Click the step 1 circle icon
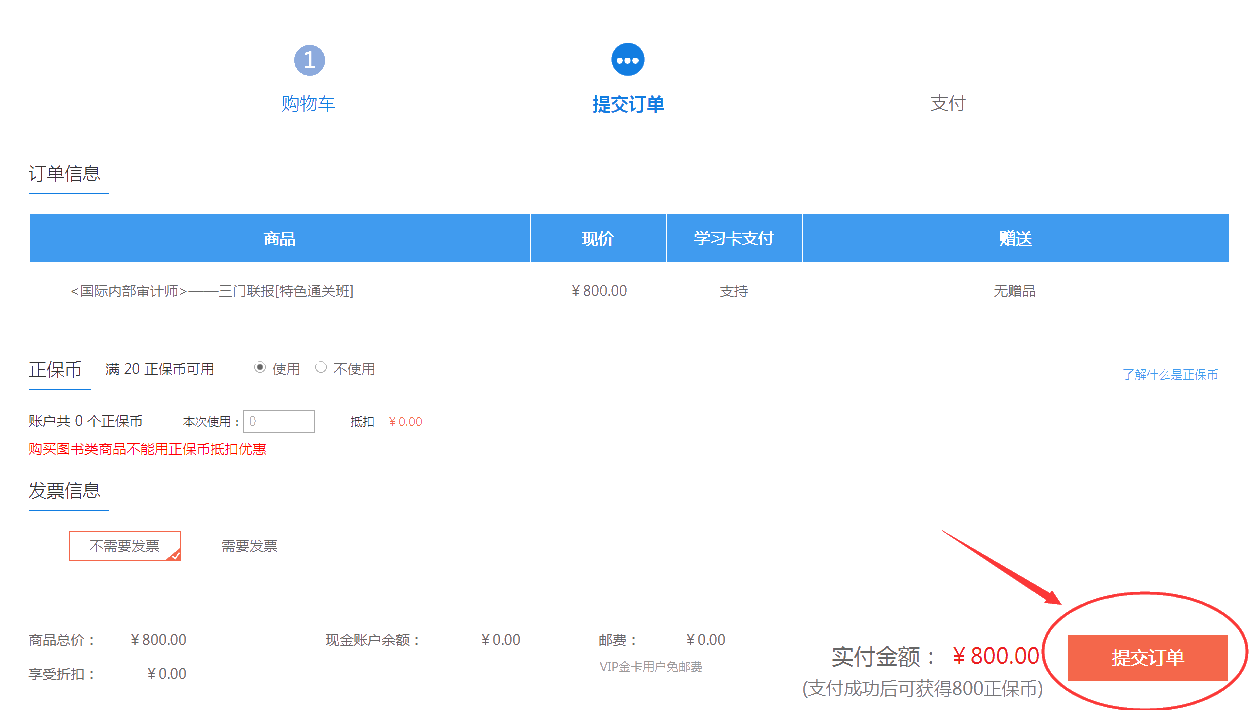The height and width of the screenshot is (710, 1255). pos(309,60)
